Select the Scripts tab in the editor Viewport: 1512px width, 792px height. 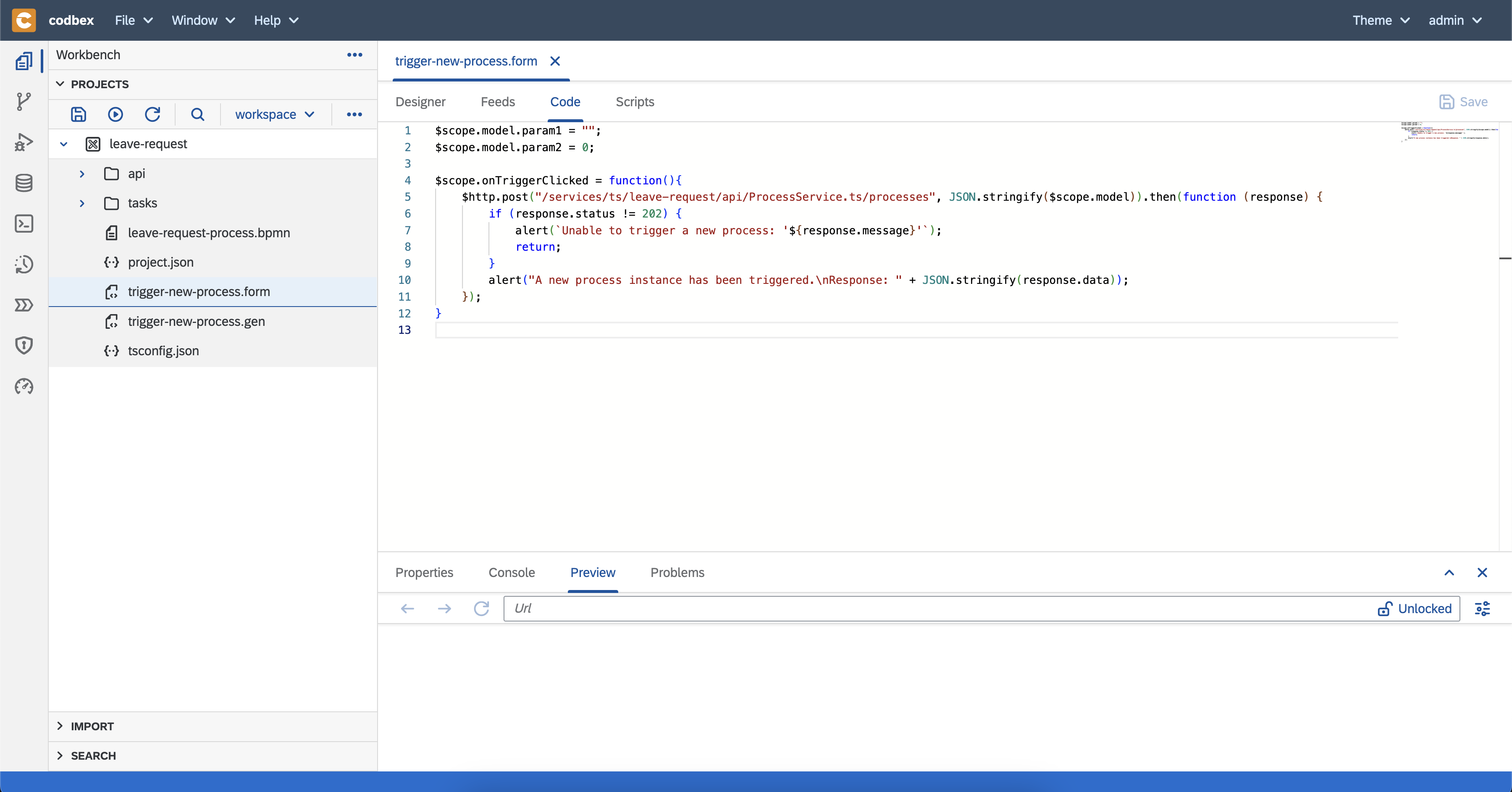(635, 101)
